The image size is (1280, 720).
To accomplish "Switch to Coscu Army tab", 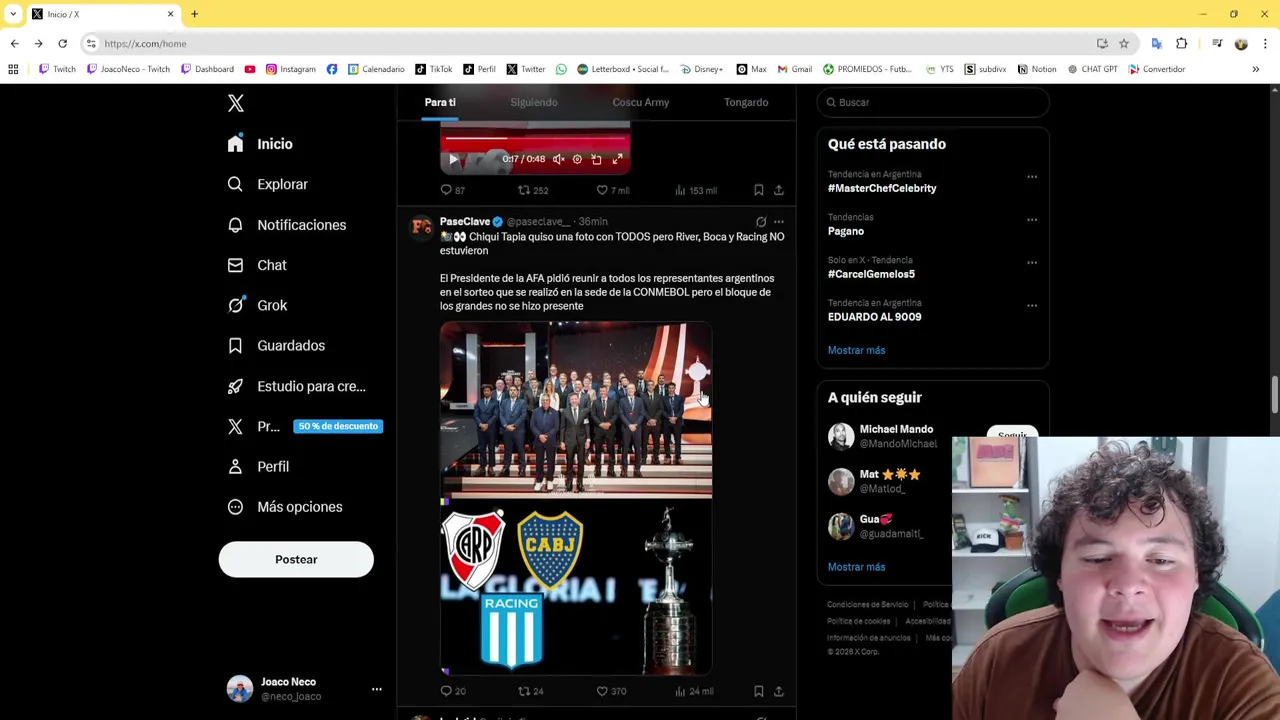I will point(641,102).
